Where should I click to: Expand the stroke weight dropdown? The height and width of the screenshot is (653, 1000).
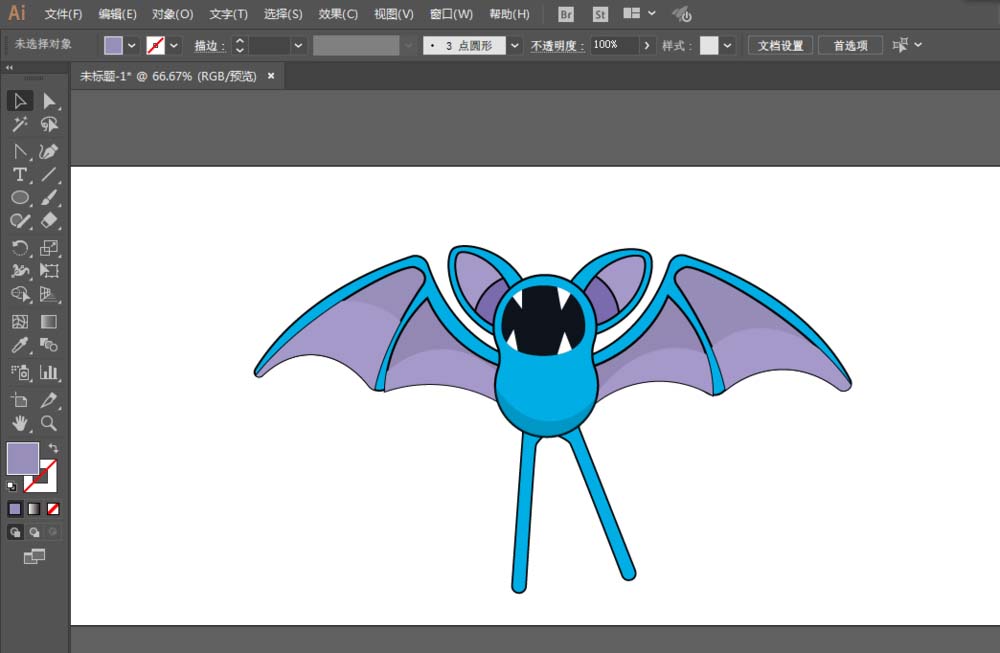pyautogui.click(x=298, y=45)
